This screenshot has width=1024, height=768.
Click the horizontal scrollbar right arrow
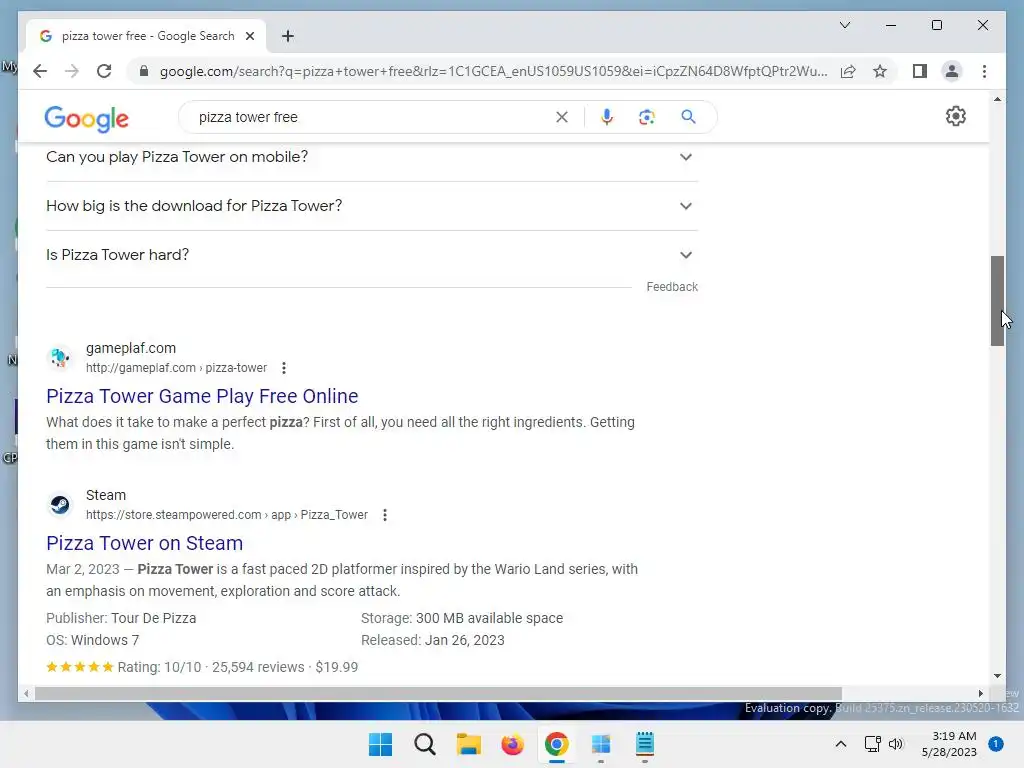980,694
